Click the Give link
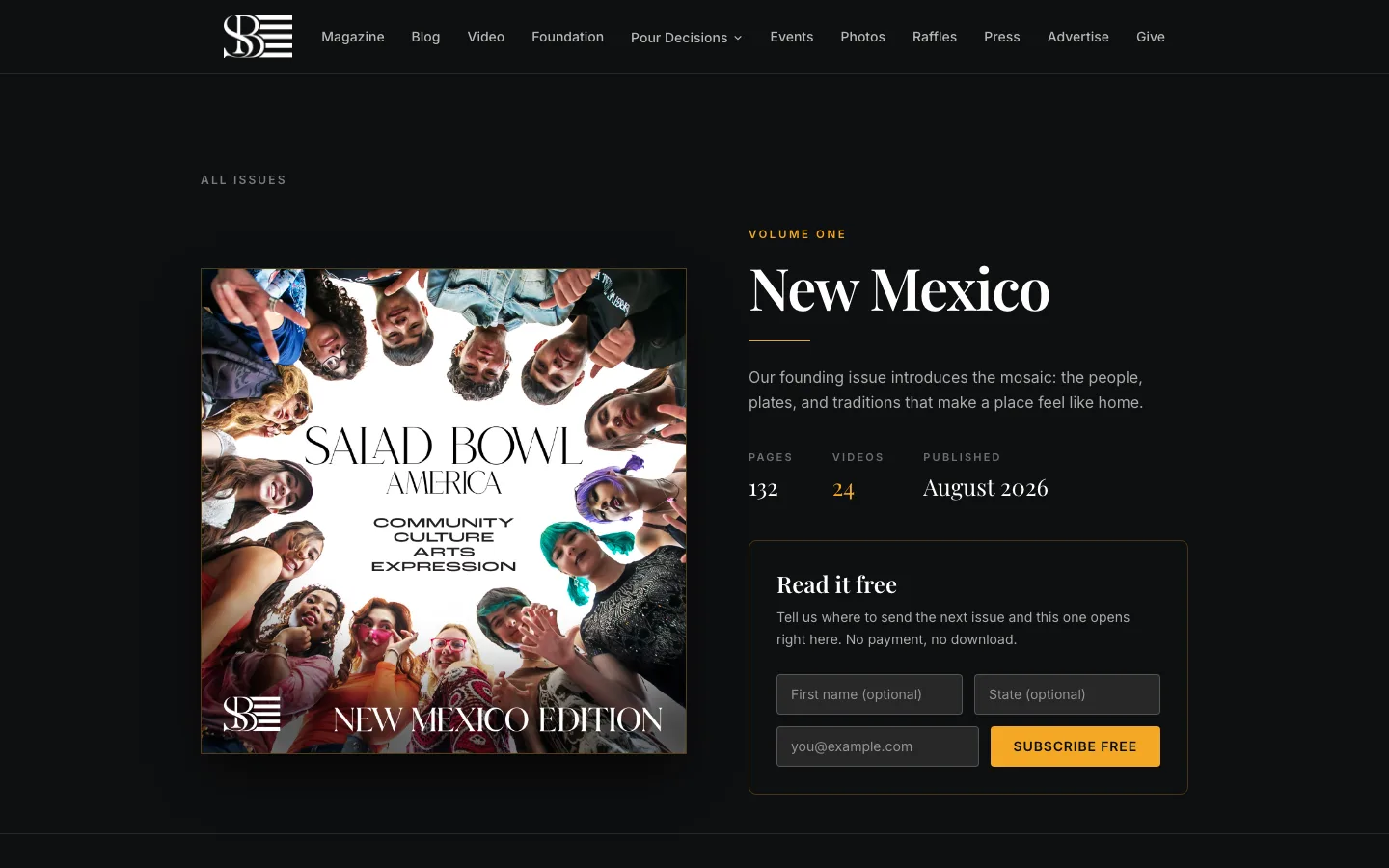The width and height of the screenshot is (1389, 868). point(1151,37)
